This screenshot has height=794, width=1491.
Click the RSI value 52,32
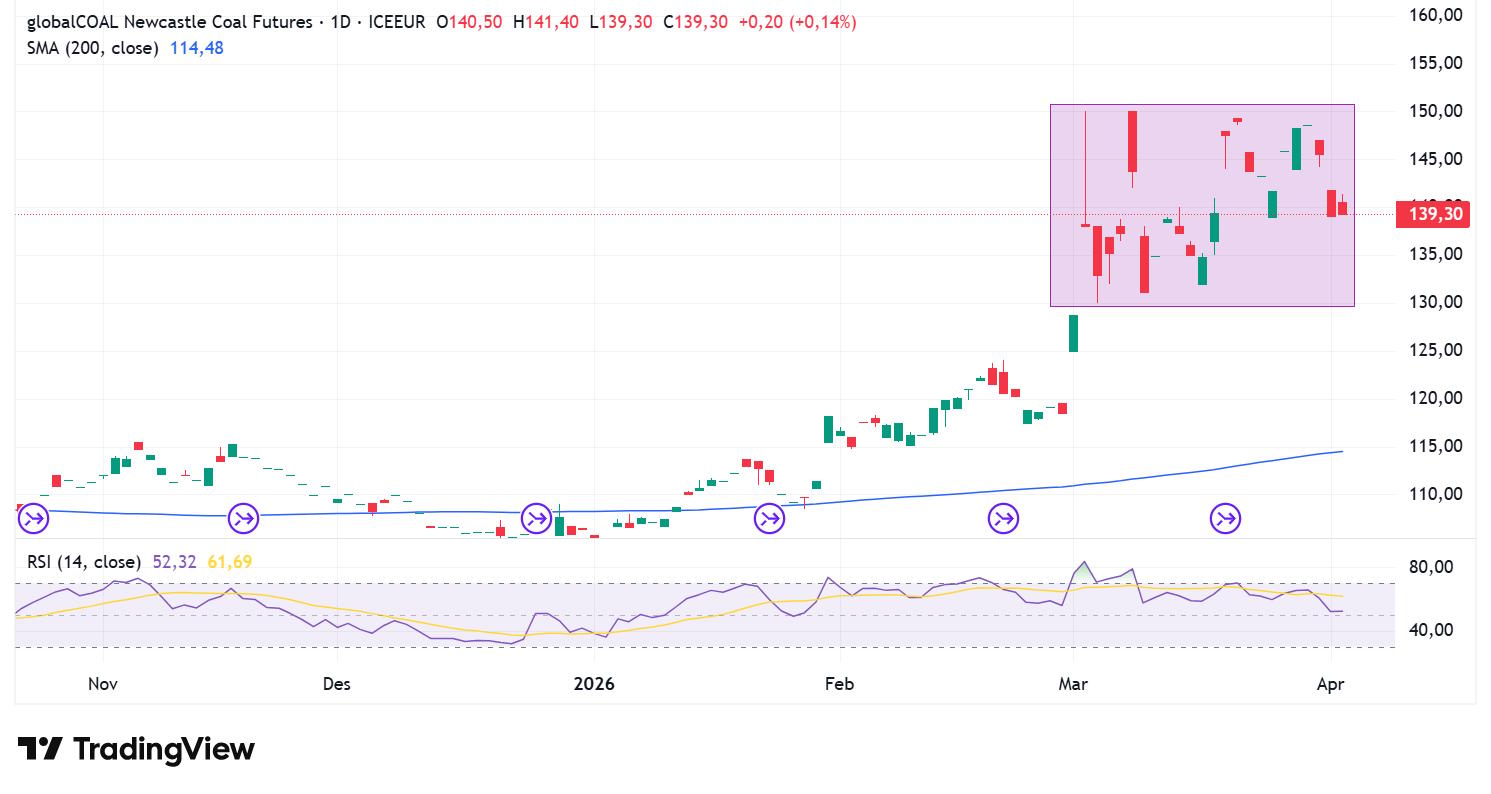click(x=175, y=562)
